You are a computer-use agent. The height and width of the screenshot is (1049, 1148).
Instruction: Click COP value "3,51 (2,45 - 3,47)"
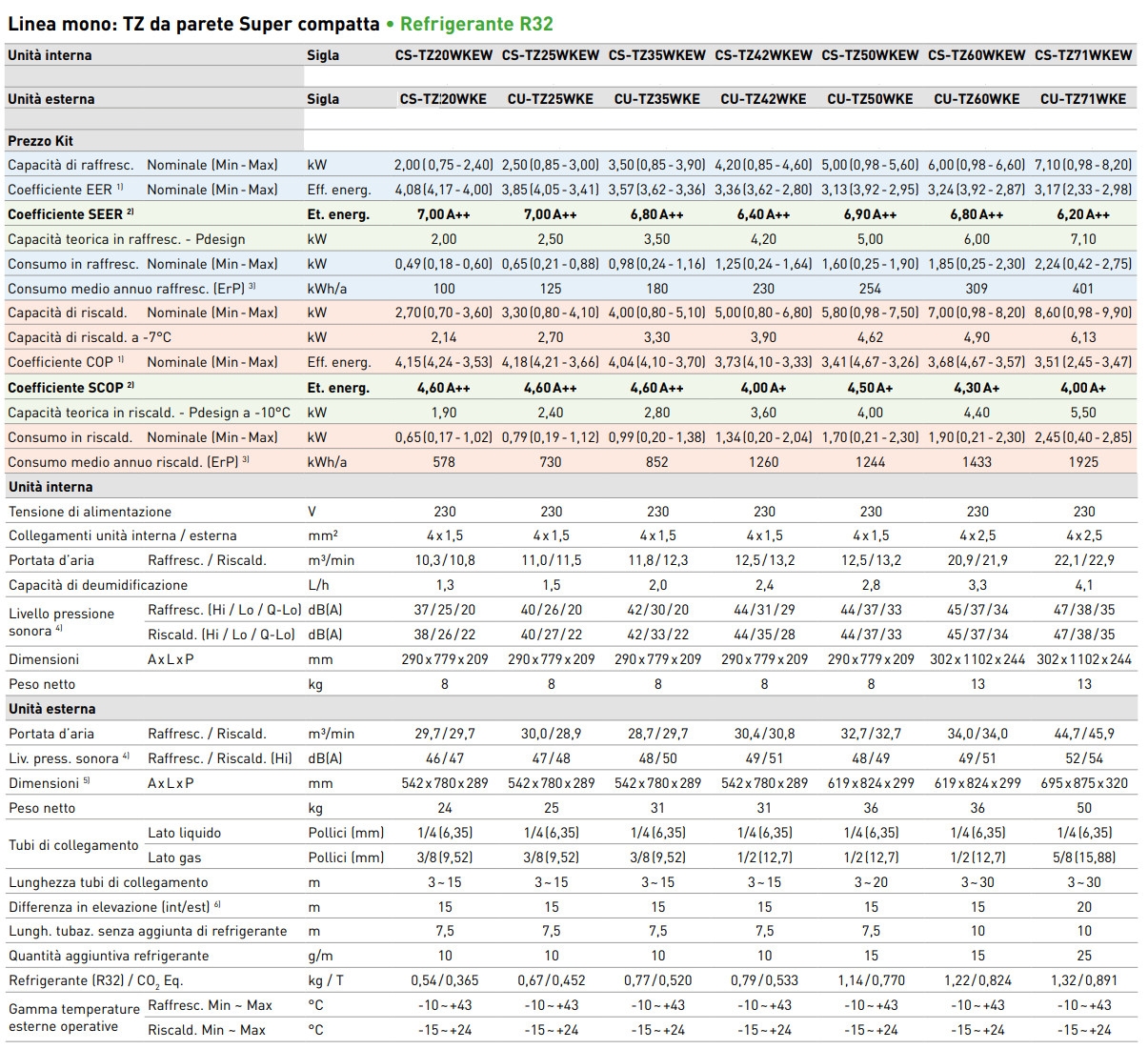point(1084,362)
